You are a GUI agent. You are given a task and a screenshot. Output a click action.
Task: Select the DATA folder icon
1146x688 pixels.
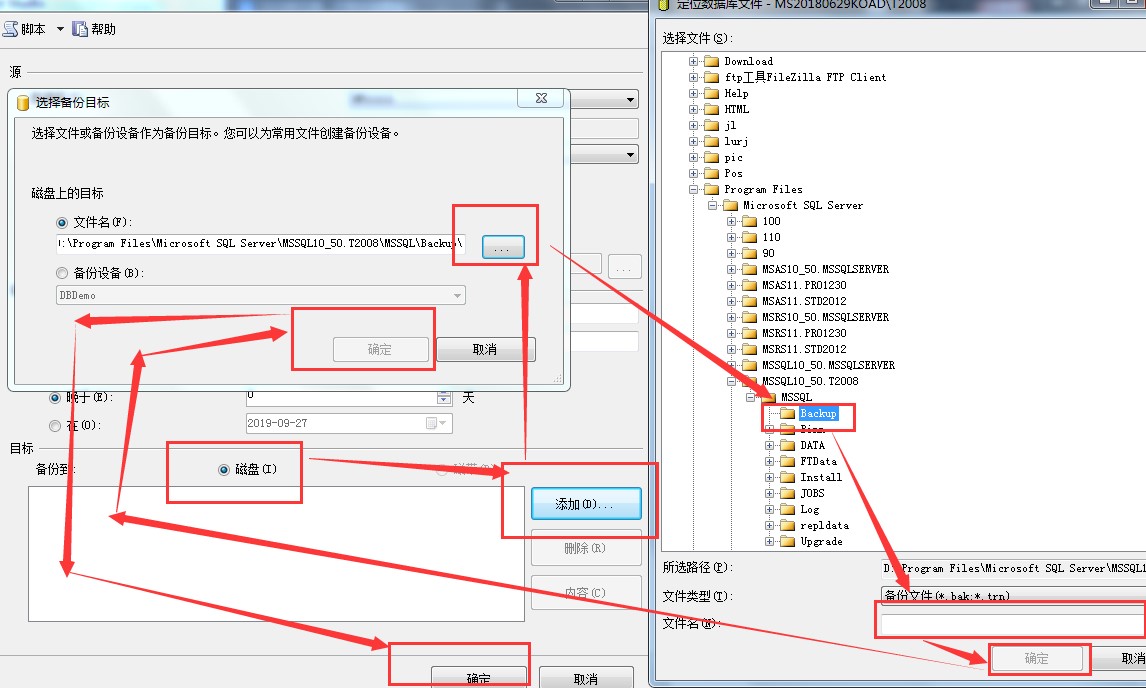coord(788,446)
